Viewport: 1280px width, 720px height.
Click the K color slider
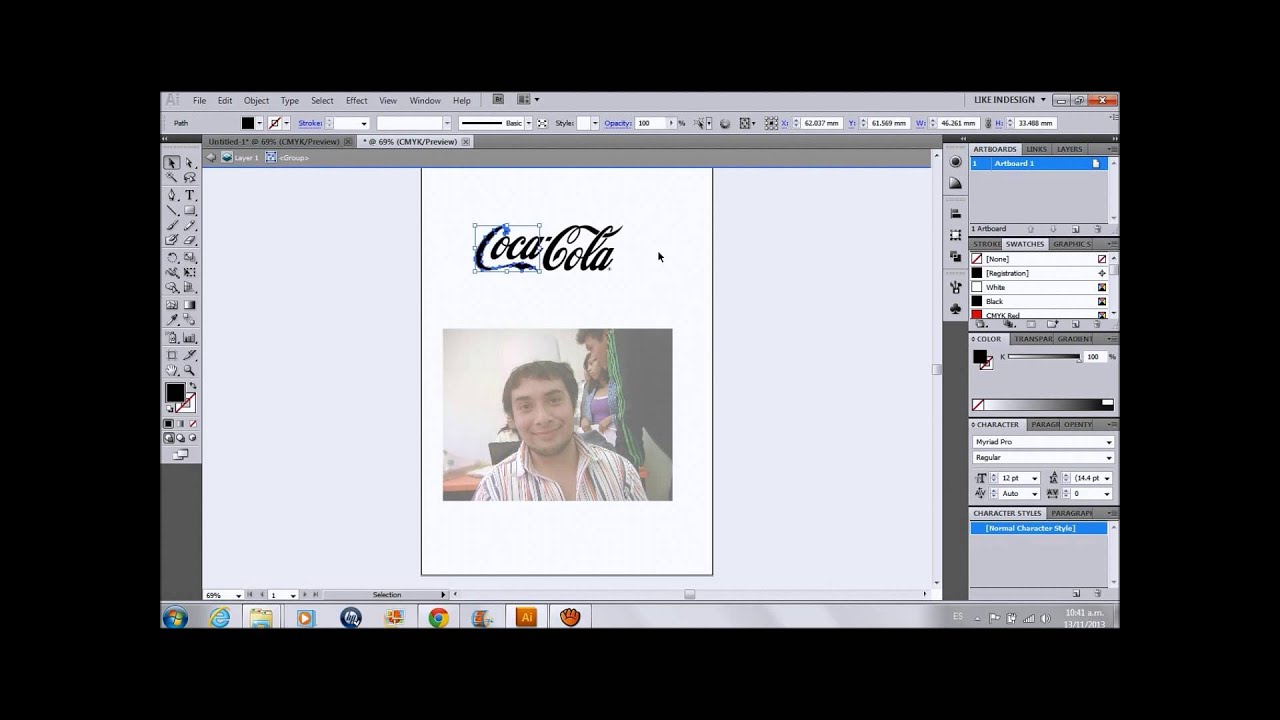pos(1044,357)
